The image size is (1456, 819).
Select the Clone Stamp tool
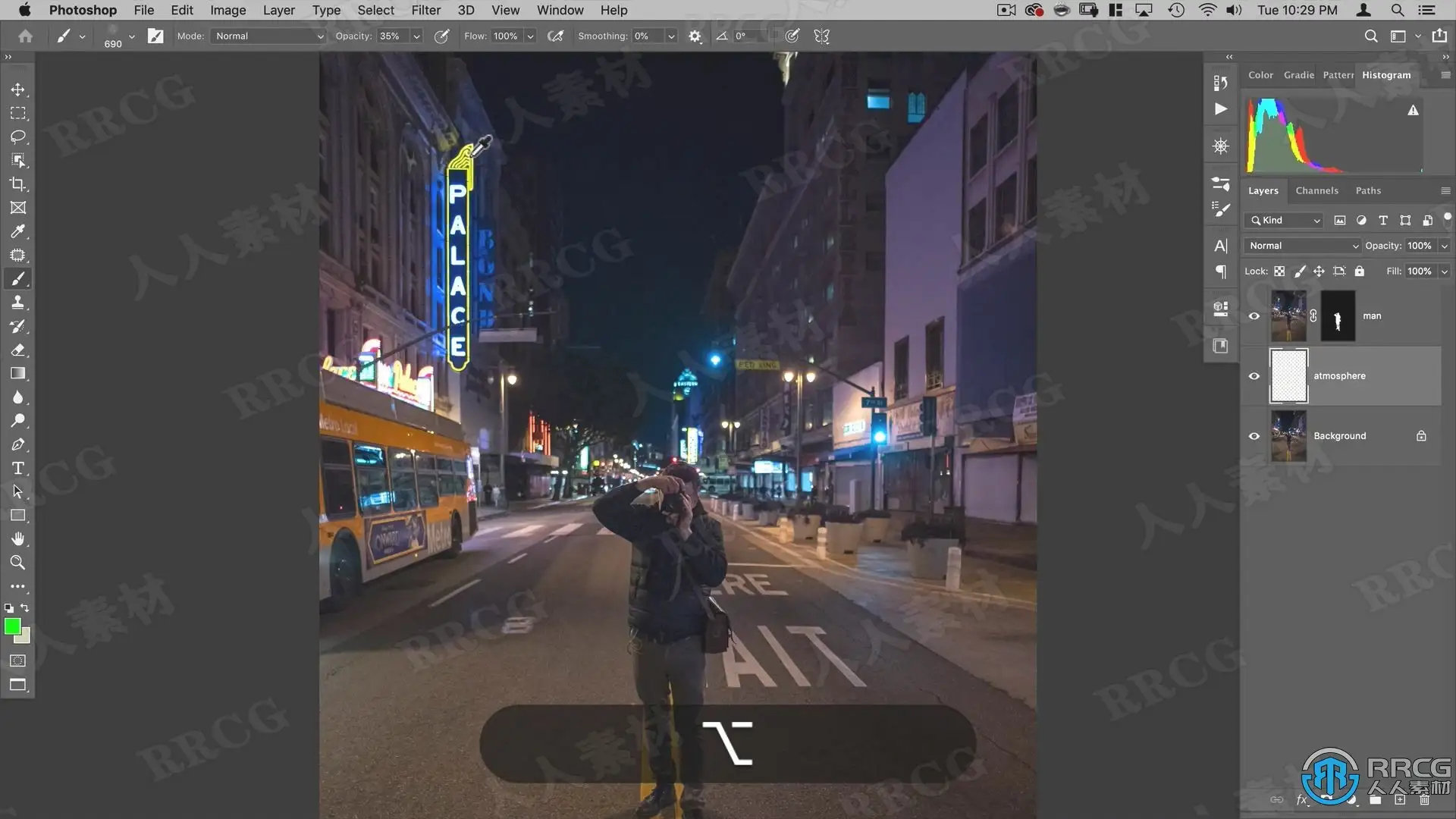[x=17, y=303]
